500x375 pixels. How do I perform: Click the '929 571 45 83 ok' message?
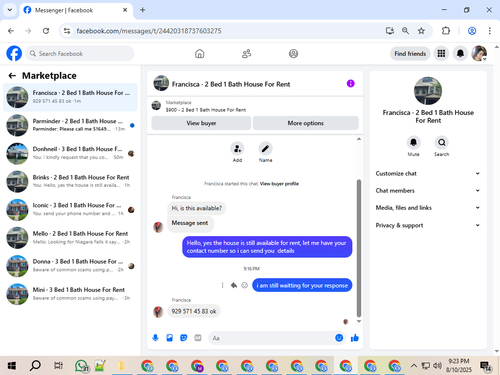click(194, 311)
